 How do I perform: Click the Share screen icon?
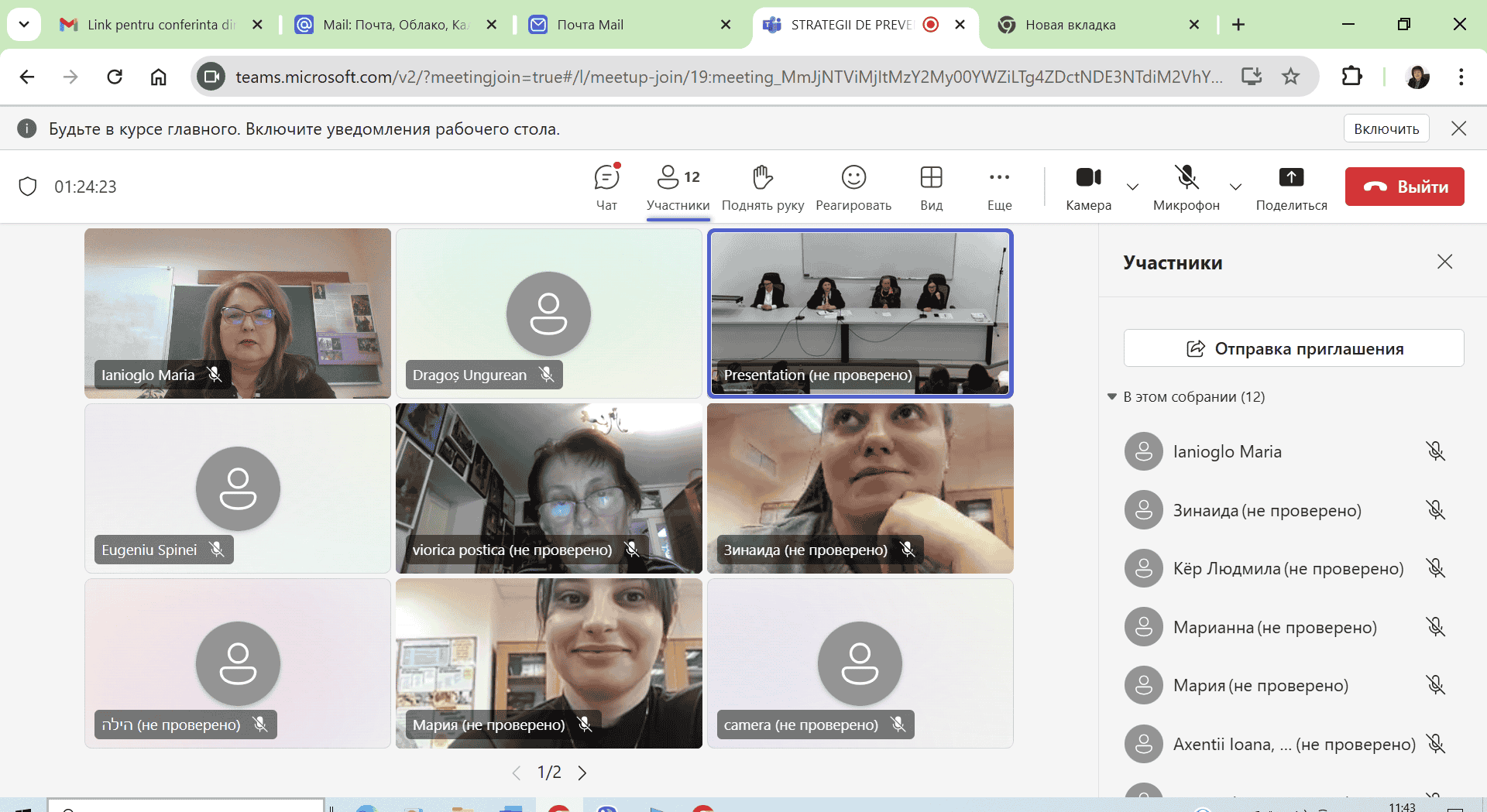pos(1290,187)
